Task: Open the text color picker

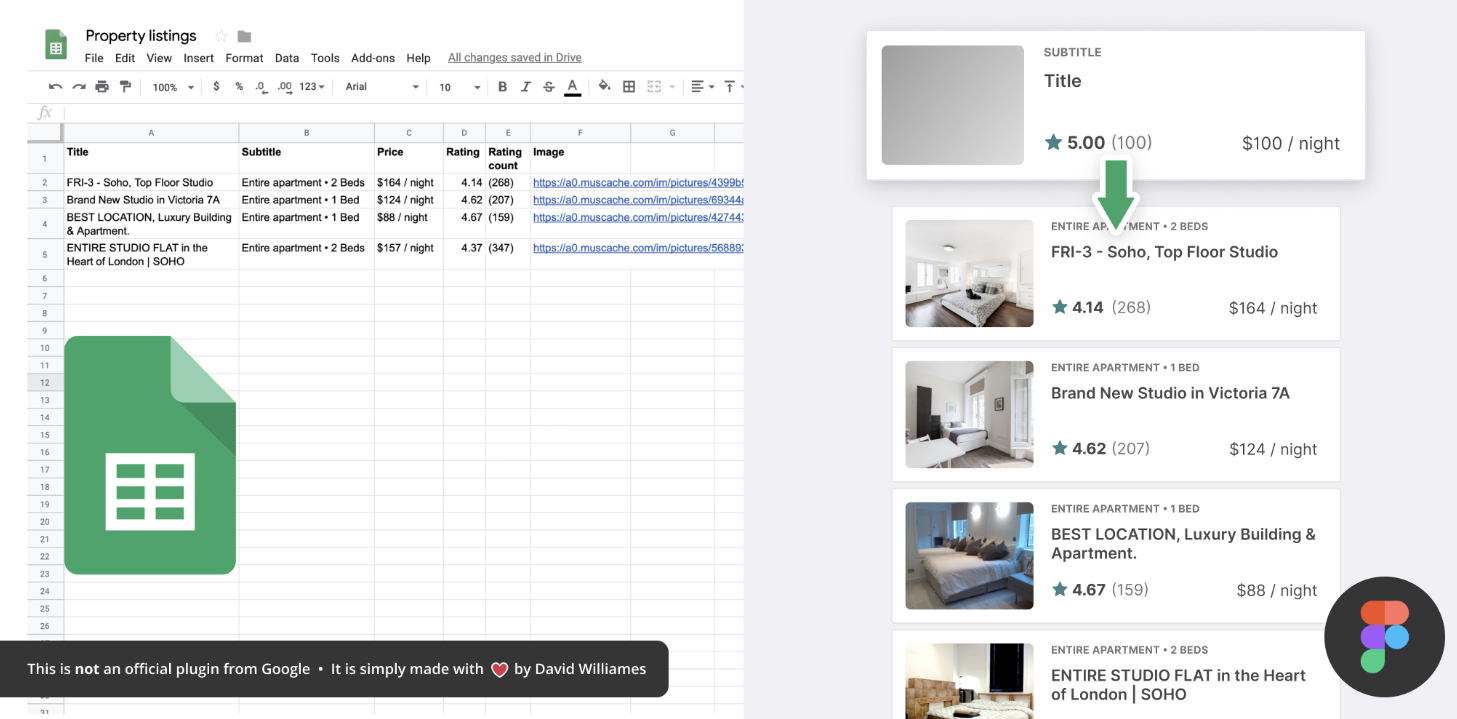Action: [573, 87]
